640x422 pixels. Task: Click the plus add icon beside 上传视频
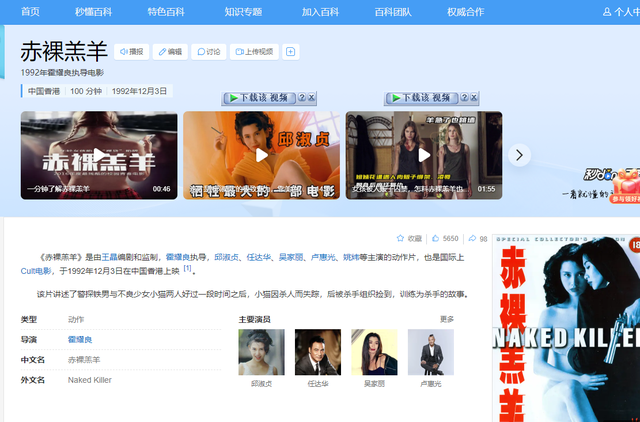tap(291, 52)
